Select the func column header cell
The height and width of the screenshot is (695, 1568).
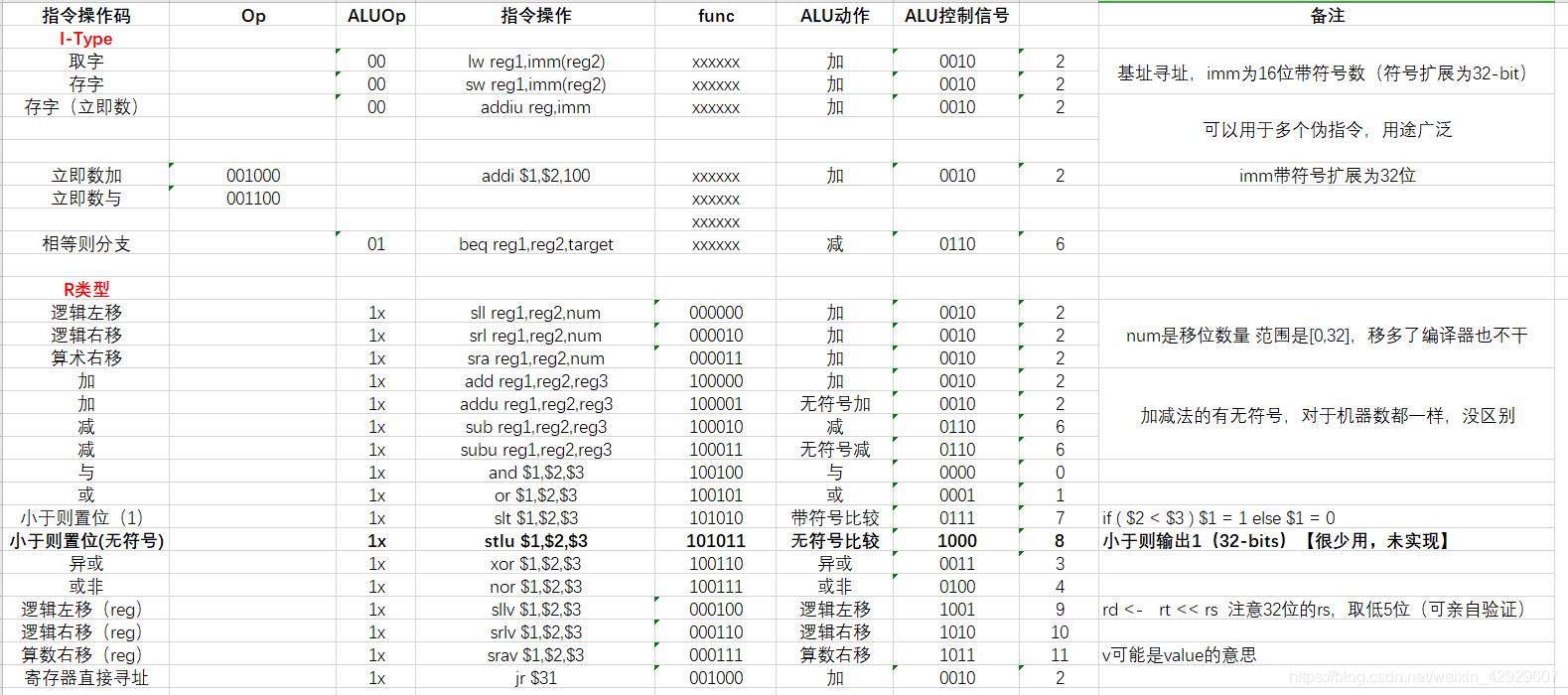tap(716, 16)
